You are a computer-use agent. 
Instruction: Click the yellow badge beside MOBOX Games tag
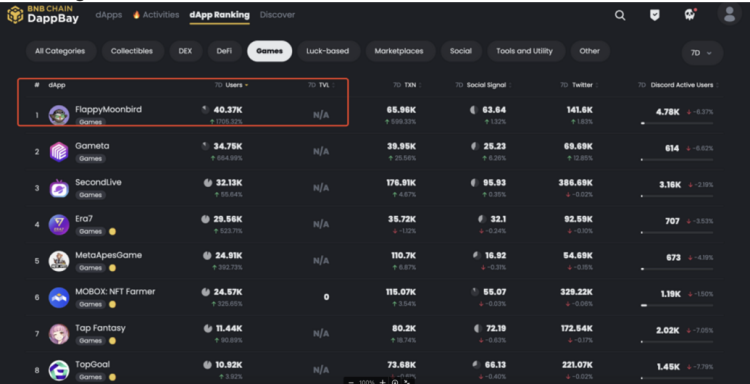click(112, 304)
